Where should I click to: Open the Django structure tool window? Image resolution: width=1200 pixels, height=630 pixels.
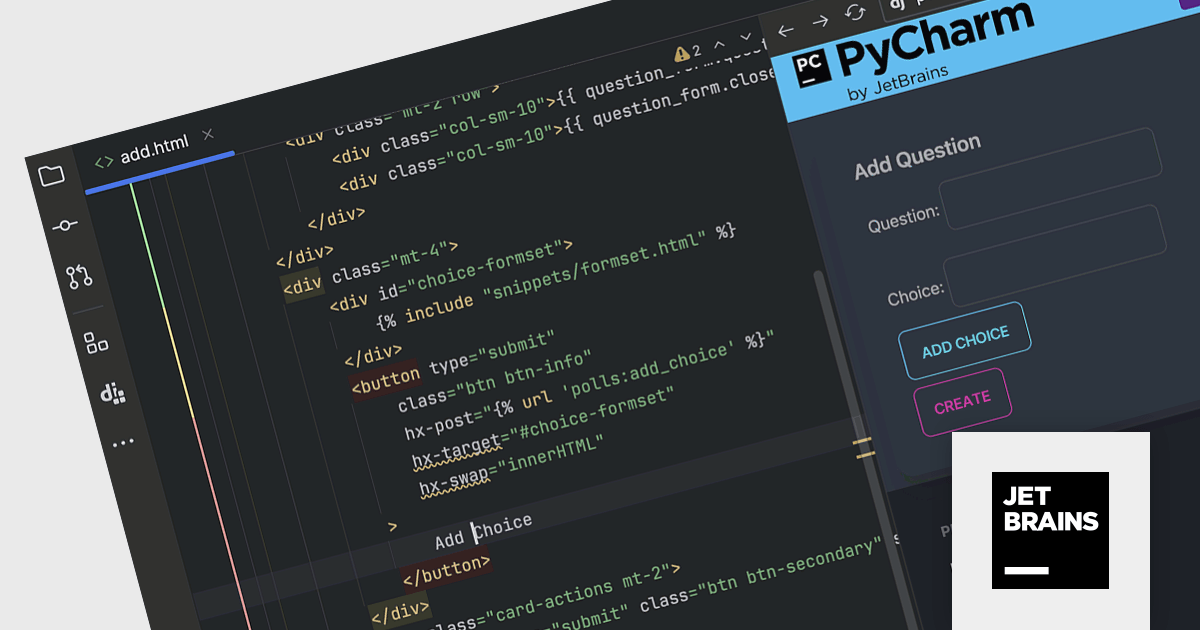point(112,393)
